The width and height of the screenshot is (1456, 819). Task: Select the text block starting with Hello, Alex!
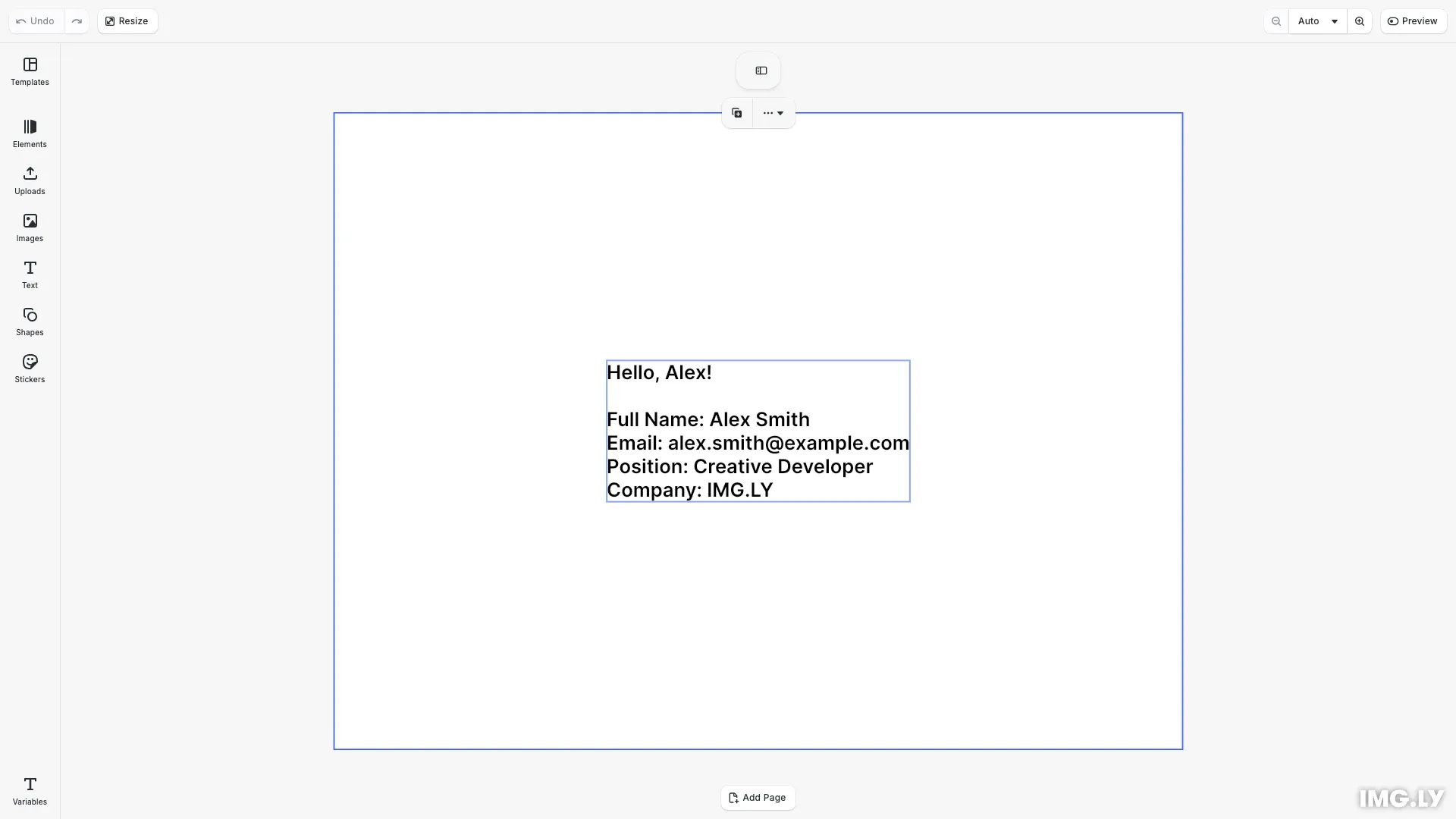[758, 430]
